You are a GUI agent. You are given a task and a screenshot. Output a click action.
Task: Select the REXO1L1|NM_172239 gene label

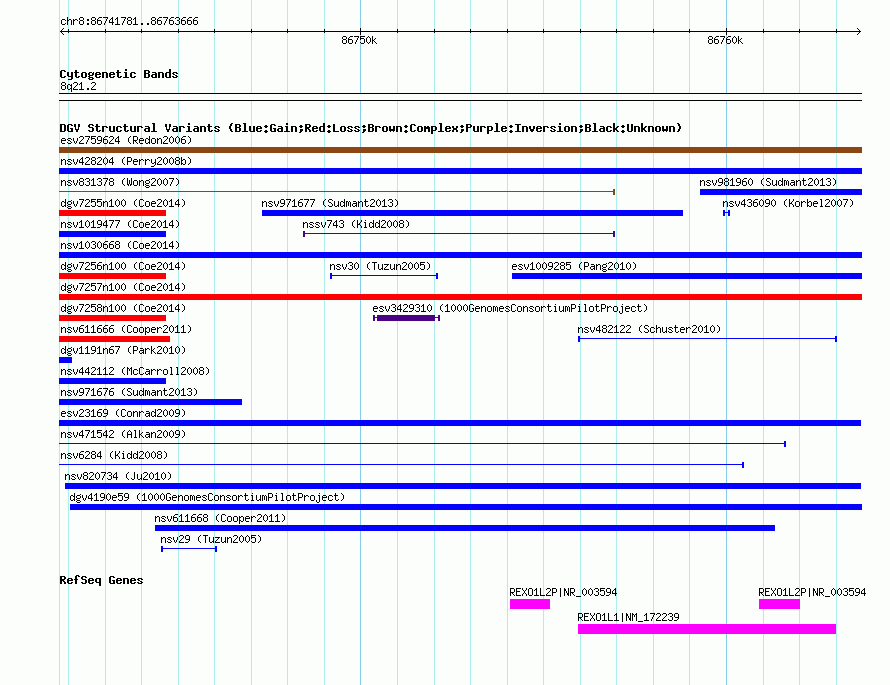tap(628, 617)
